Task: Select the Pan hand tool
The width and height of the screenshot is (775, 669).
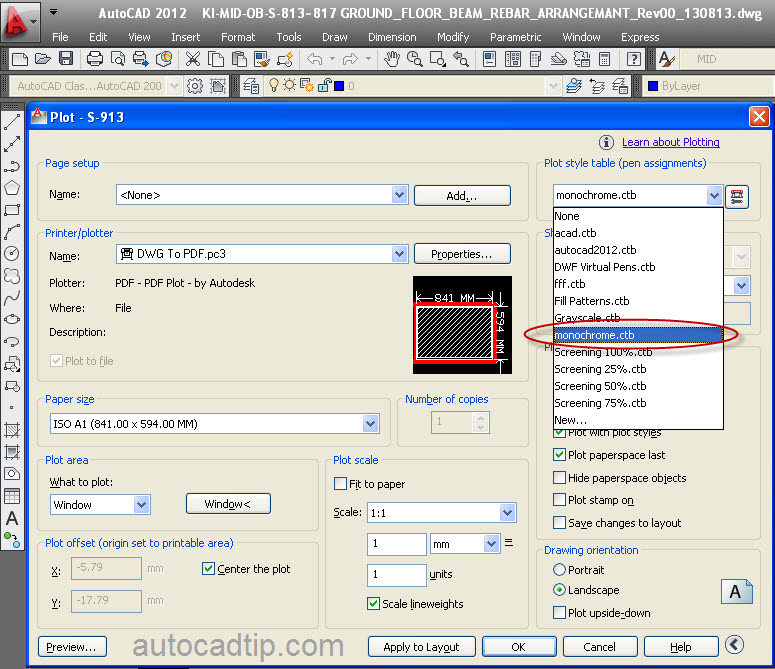Action: 392,59
